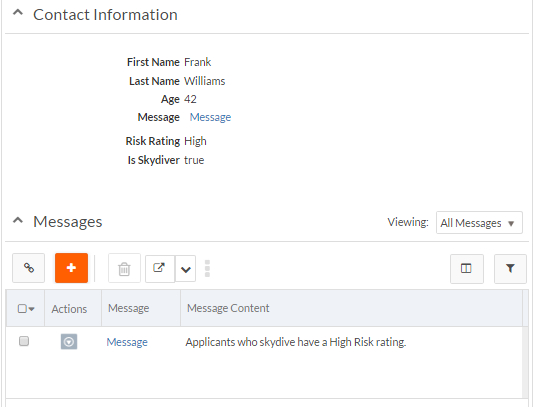
Task: Open Message link in table row
Action: 127,342
